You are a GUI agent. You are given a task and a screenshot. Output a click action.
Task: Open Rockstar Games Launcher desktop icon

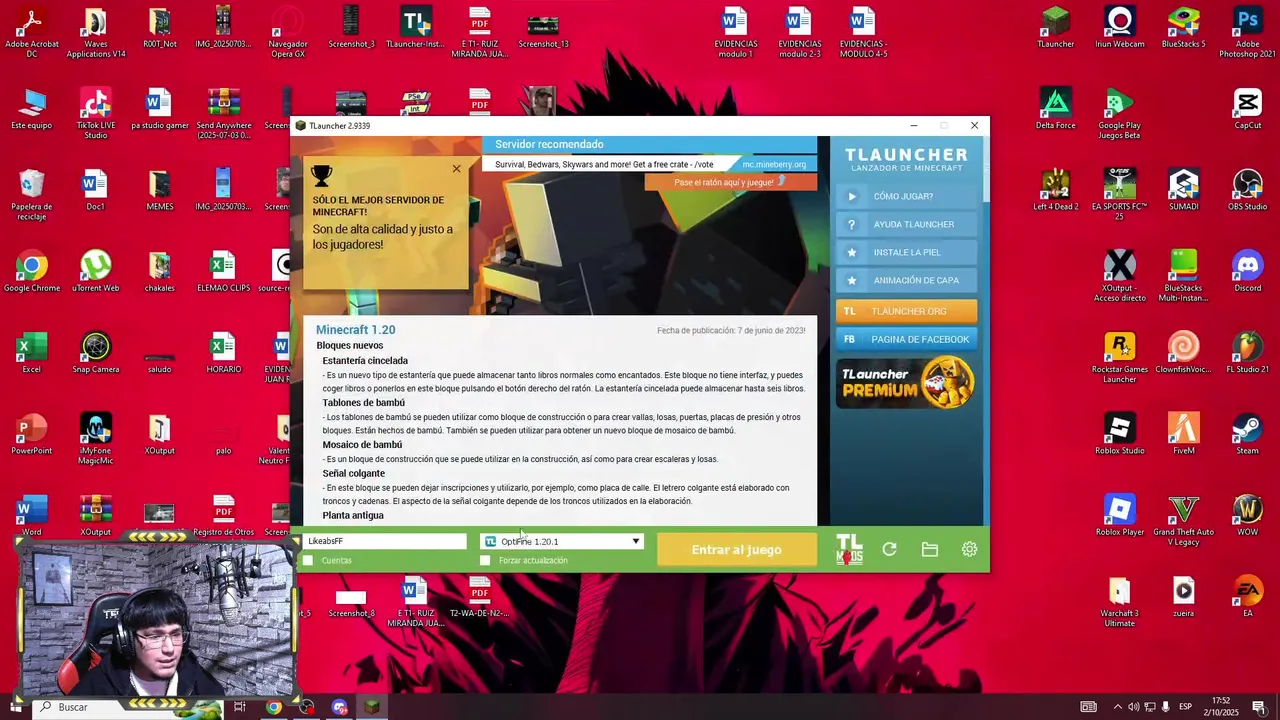1119,357
